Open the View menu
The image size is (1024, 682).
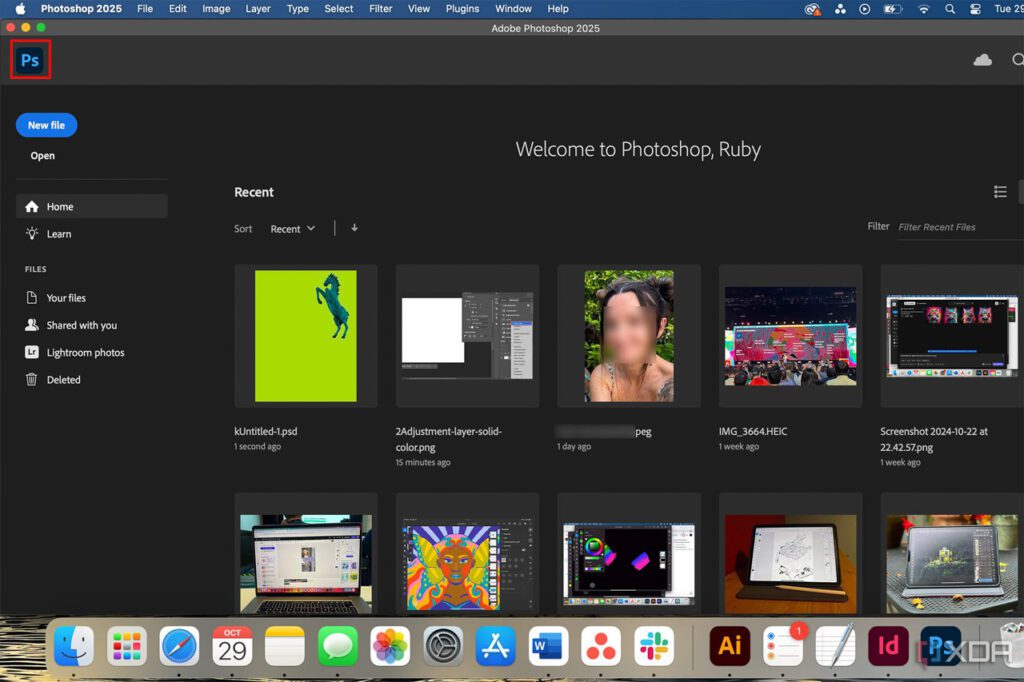[419, 8]
